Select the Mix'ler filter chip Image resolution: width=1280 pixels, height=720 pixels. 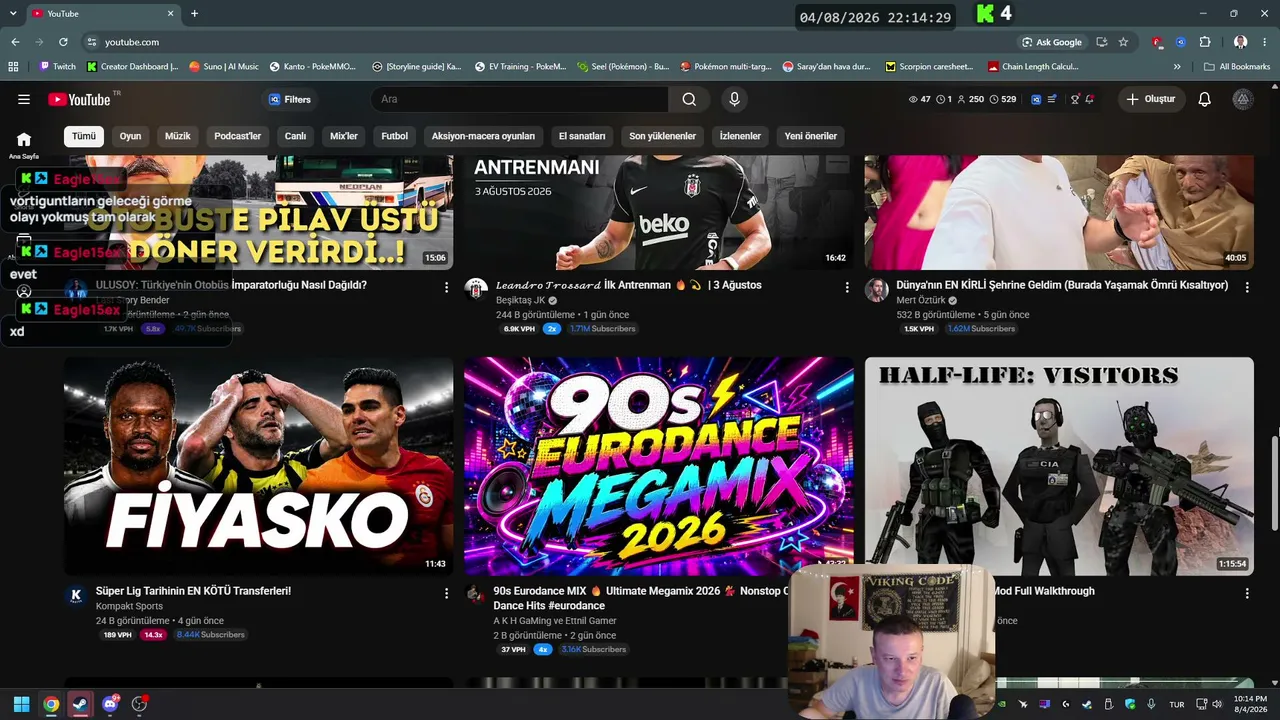click(x=344, y=136)
